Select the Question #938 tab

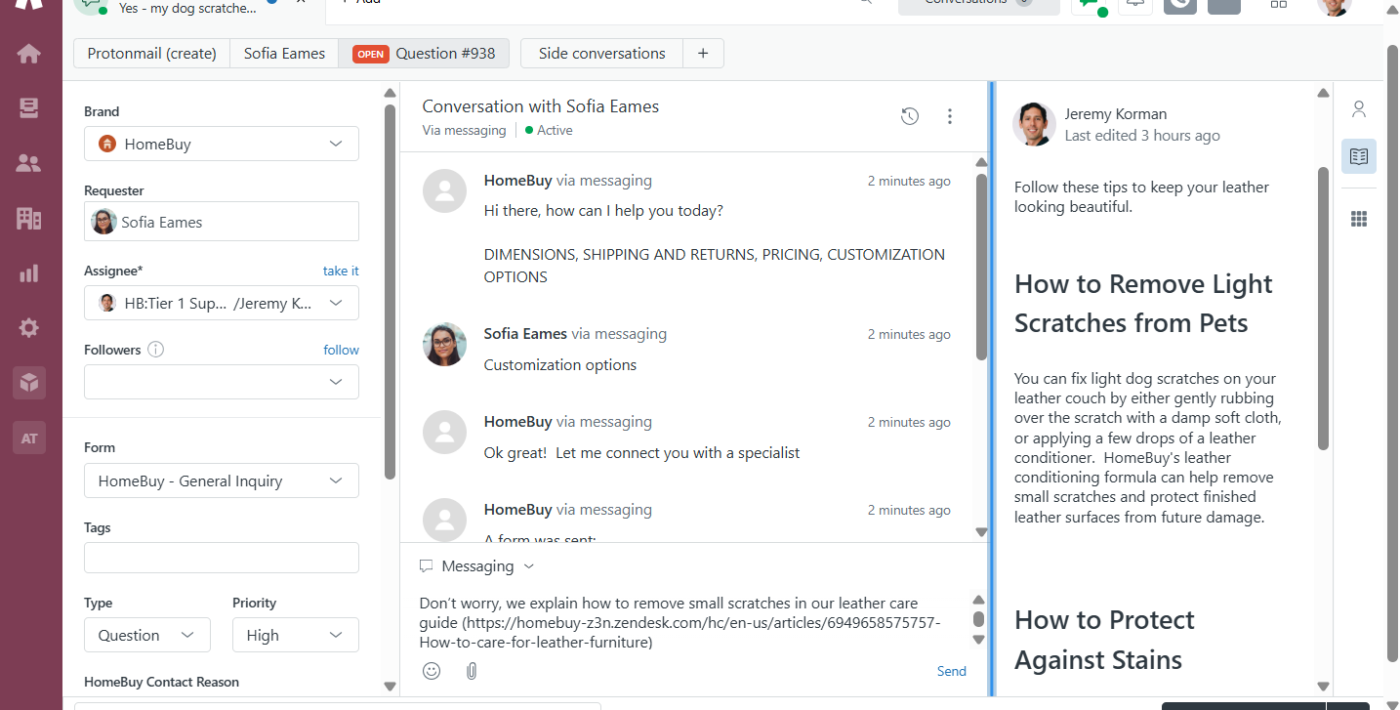pos(424,53)
